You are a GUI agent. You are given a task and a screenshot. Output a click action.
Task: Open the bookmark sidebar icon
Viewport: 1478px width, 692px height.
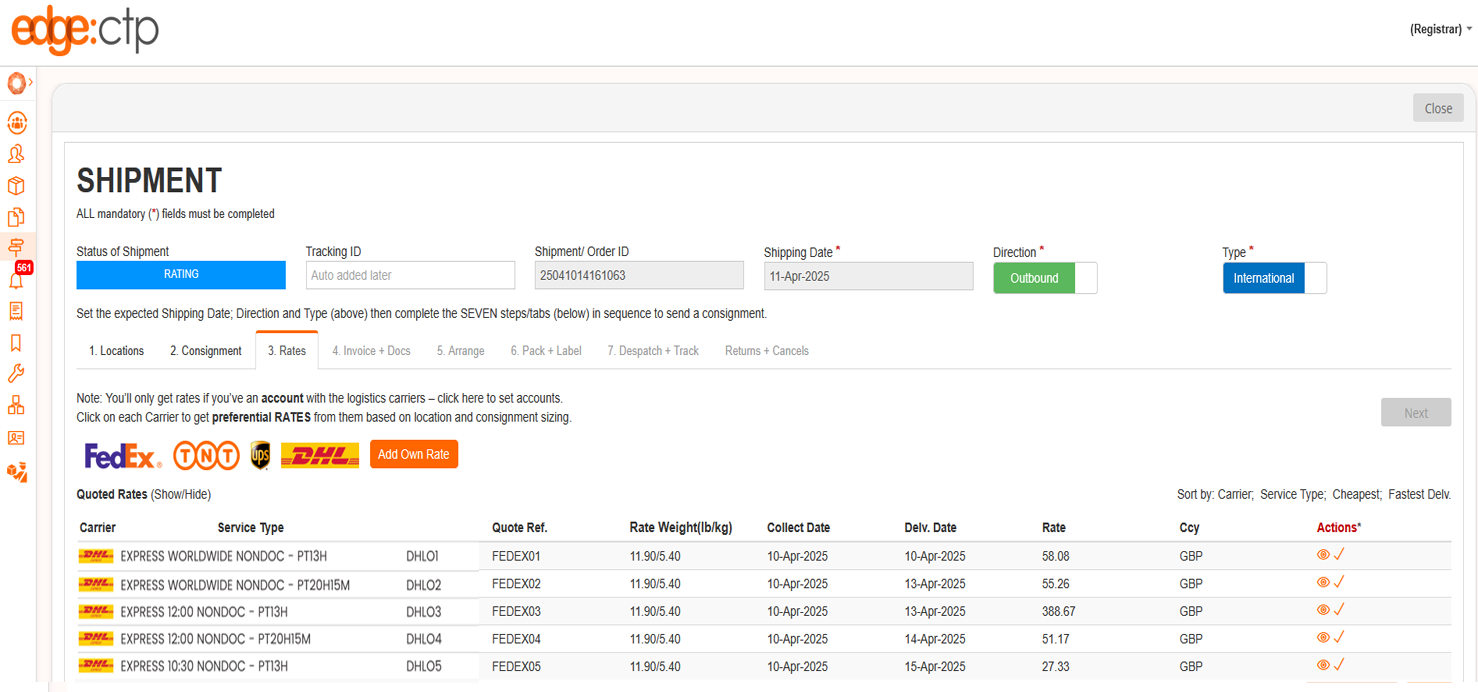pos(16,343)
